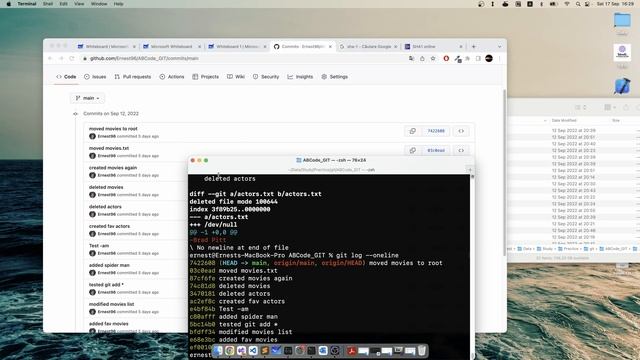The height and width of the screenshot is (360, 640).
Task: Open Help menu in menu bar
Action: (x=118, y=4)
